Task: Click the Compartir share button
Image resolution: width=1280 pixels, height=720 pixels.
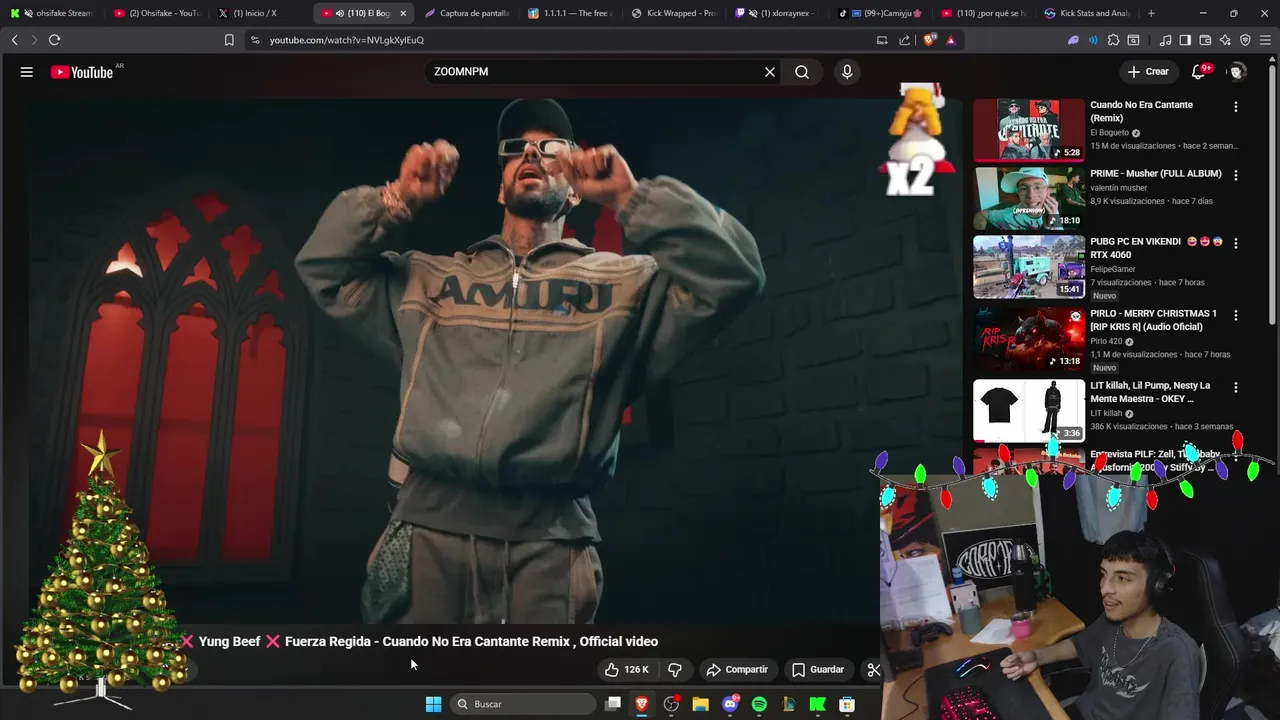Action: pos(737,670)
